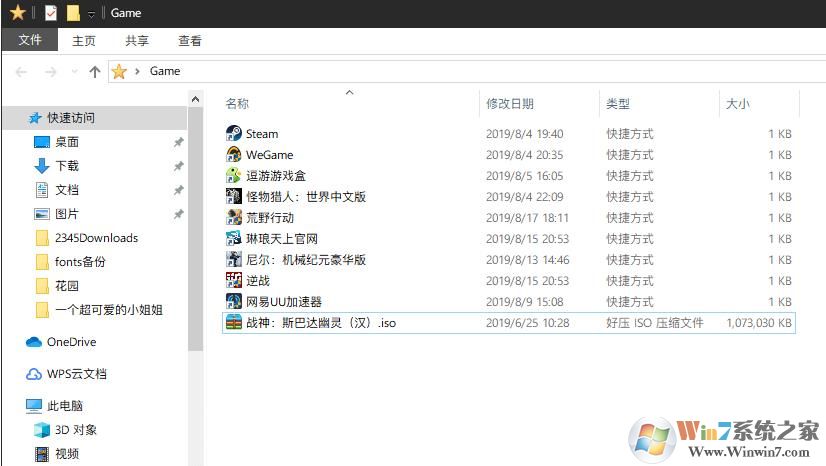This screenshot has width=826, height=466.
Task: Open the recent locations dropdown
Action: (74, 72)
